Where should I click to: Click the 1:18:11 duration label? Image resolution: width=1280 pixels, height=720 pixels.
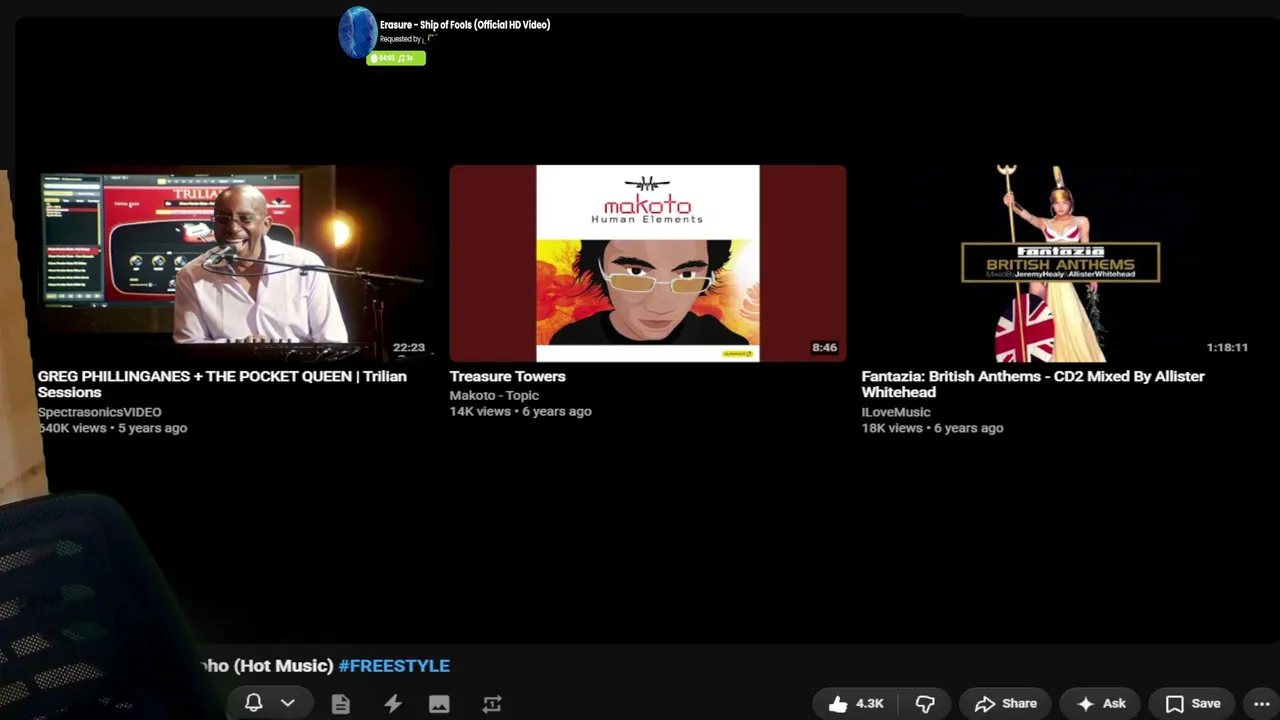point(1227,348)
